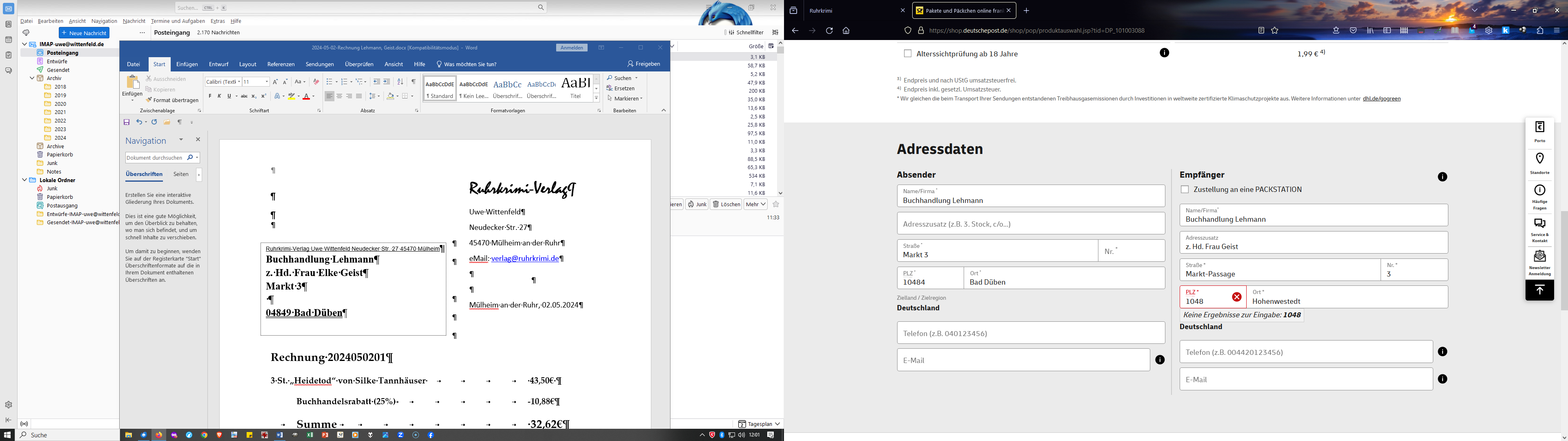Open the Porto sidebar icon
The height and width of the screenshot is (441, 1568).
coord(1539,132)
